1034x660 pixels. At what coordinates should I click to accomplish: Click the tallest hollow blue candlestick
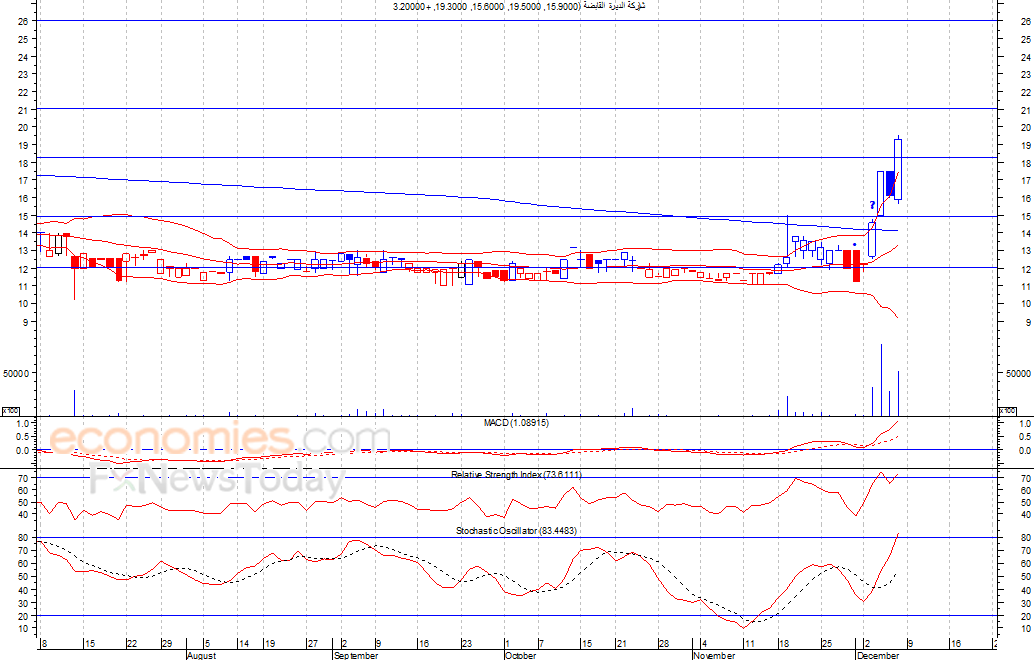pyautogui.click(x=898, y=168)
